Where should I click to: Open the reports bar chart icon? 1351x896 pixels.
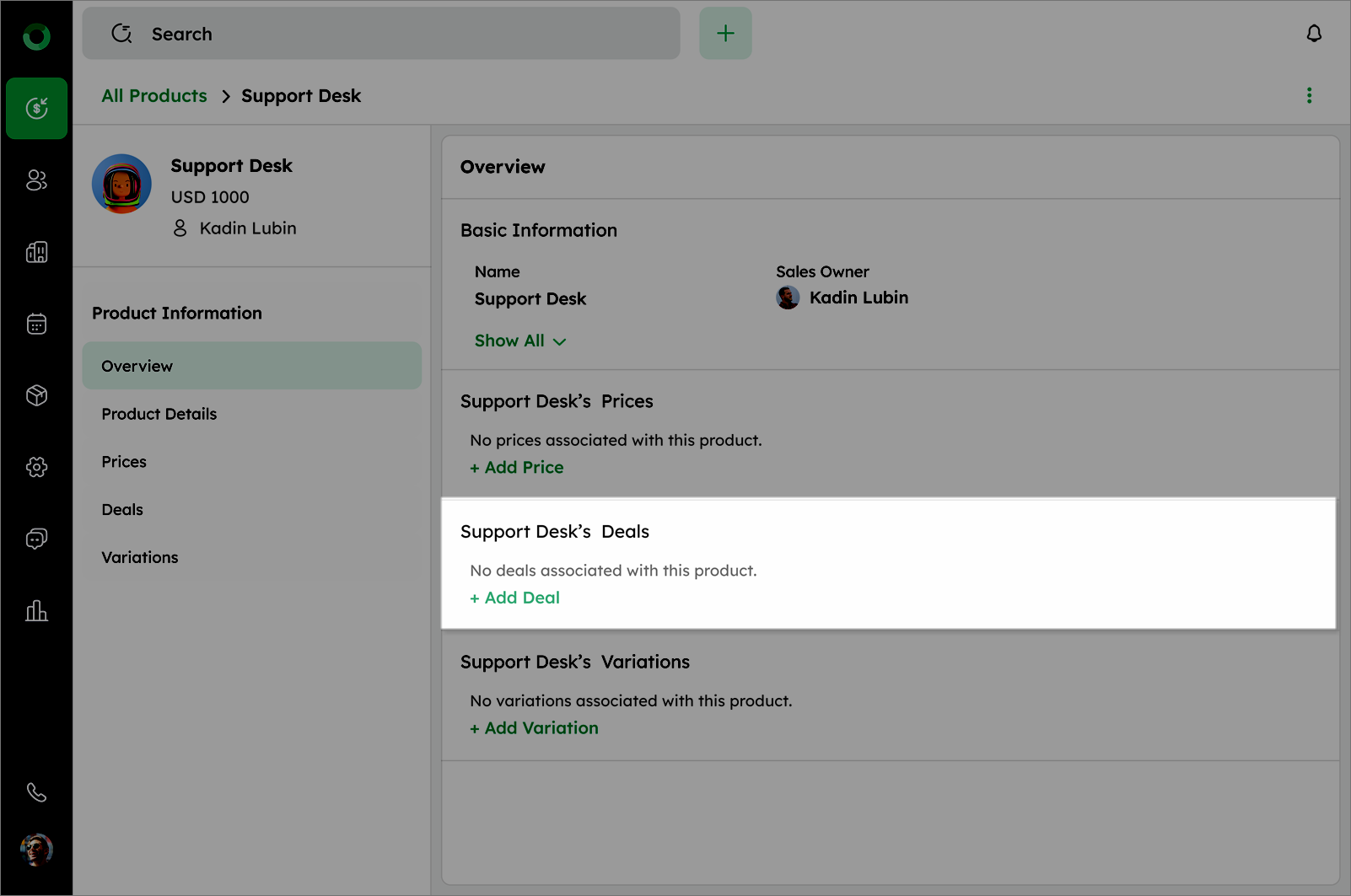pos(36,610)
